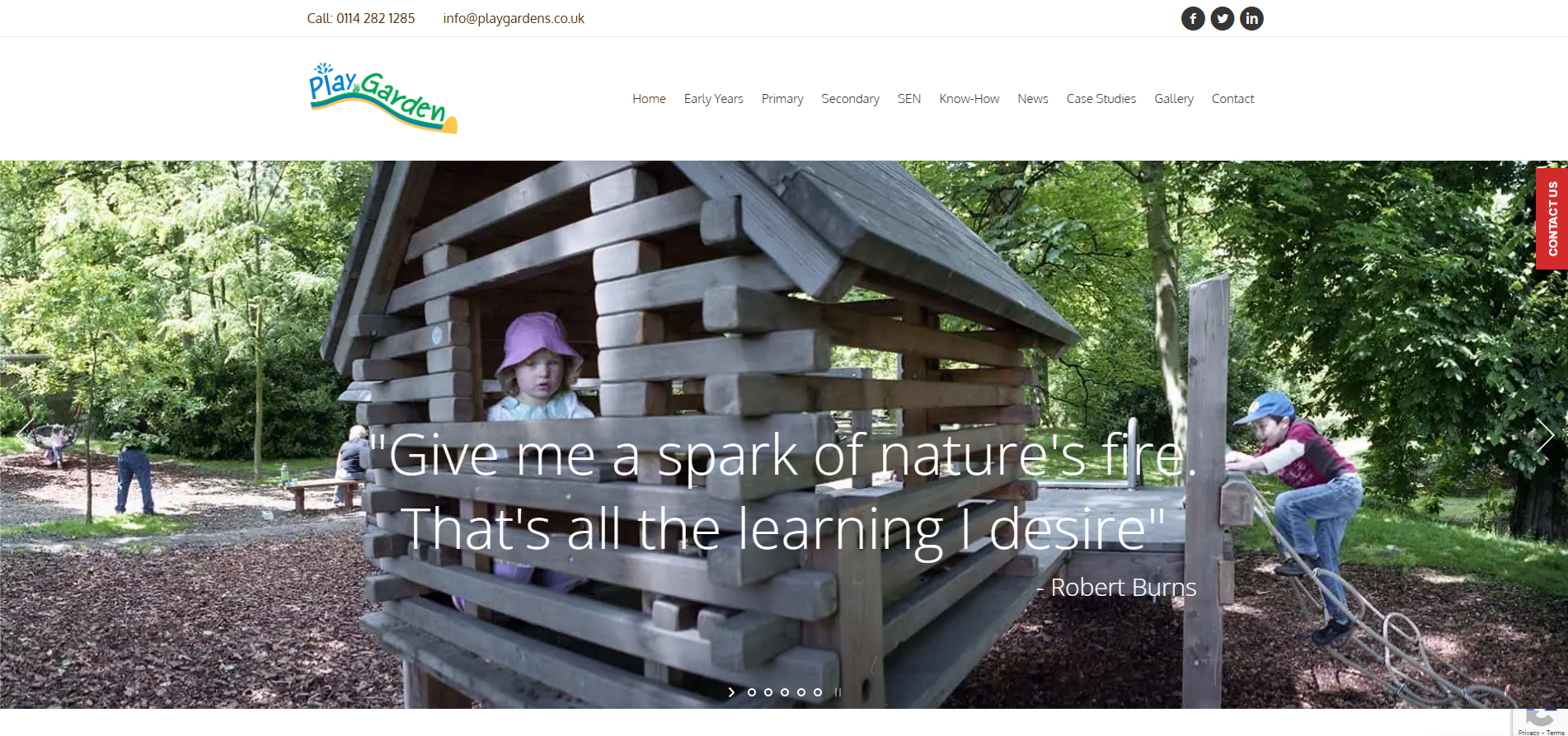Open the Early Years menu

pyautogui.click(x=713, y=99)
